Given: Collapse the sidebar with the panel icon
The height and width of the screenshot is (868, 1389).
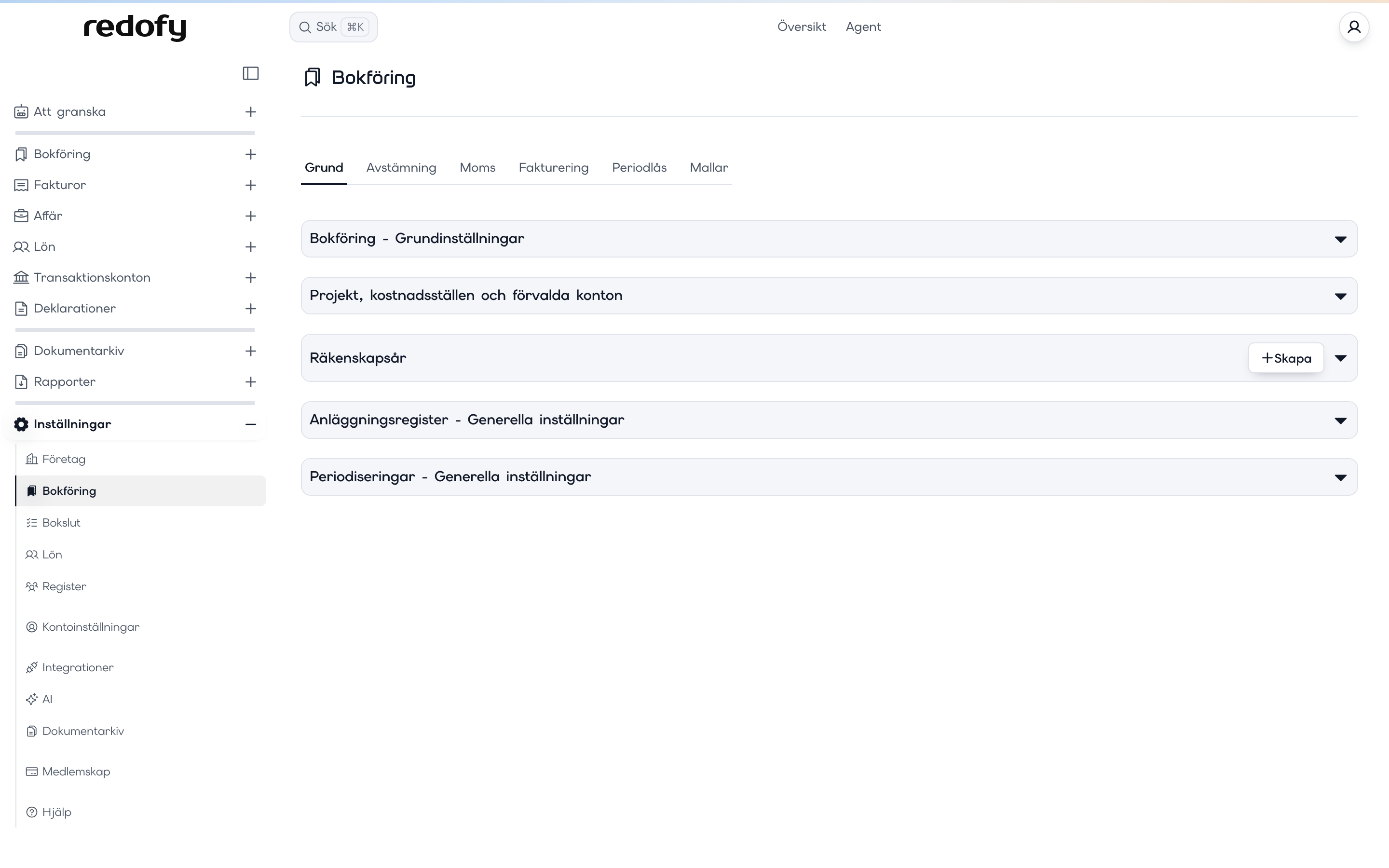Looking at the screenshot, I should coord(251,73).
